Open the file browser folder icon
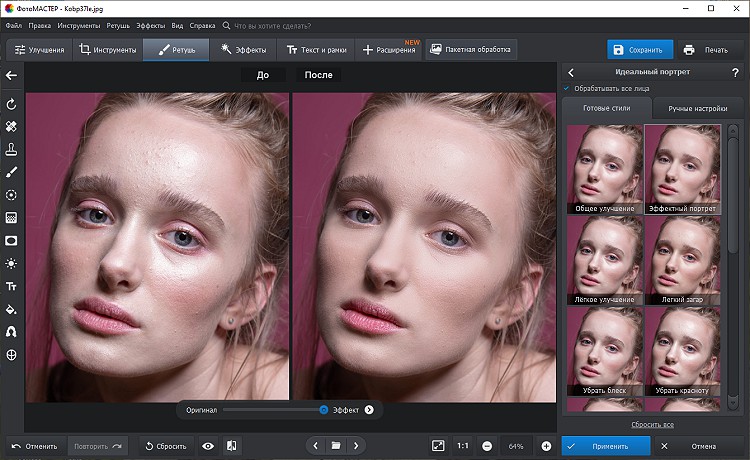The image size is (750, 460). pyautogui.click(x=336, y=445)
